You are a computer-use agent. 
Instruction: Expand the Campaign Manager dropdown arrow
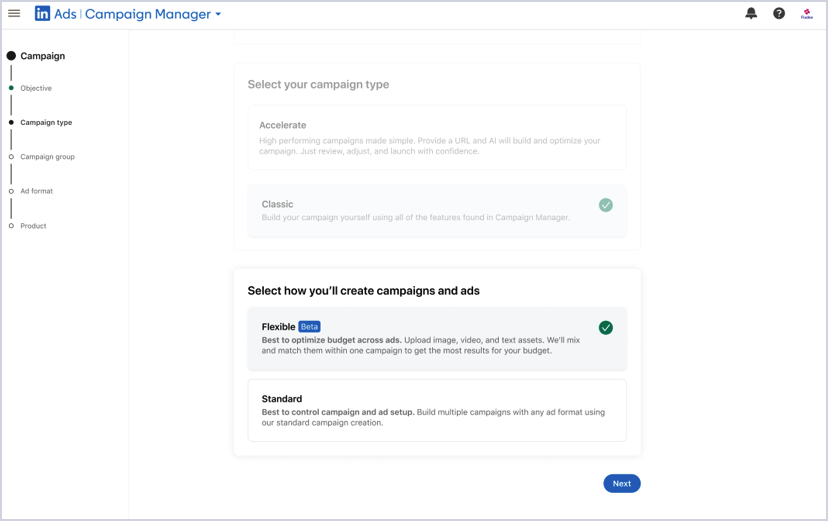coord(218,14)
